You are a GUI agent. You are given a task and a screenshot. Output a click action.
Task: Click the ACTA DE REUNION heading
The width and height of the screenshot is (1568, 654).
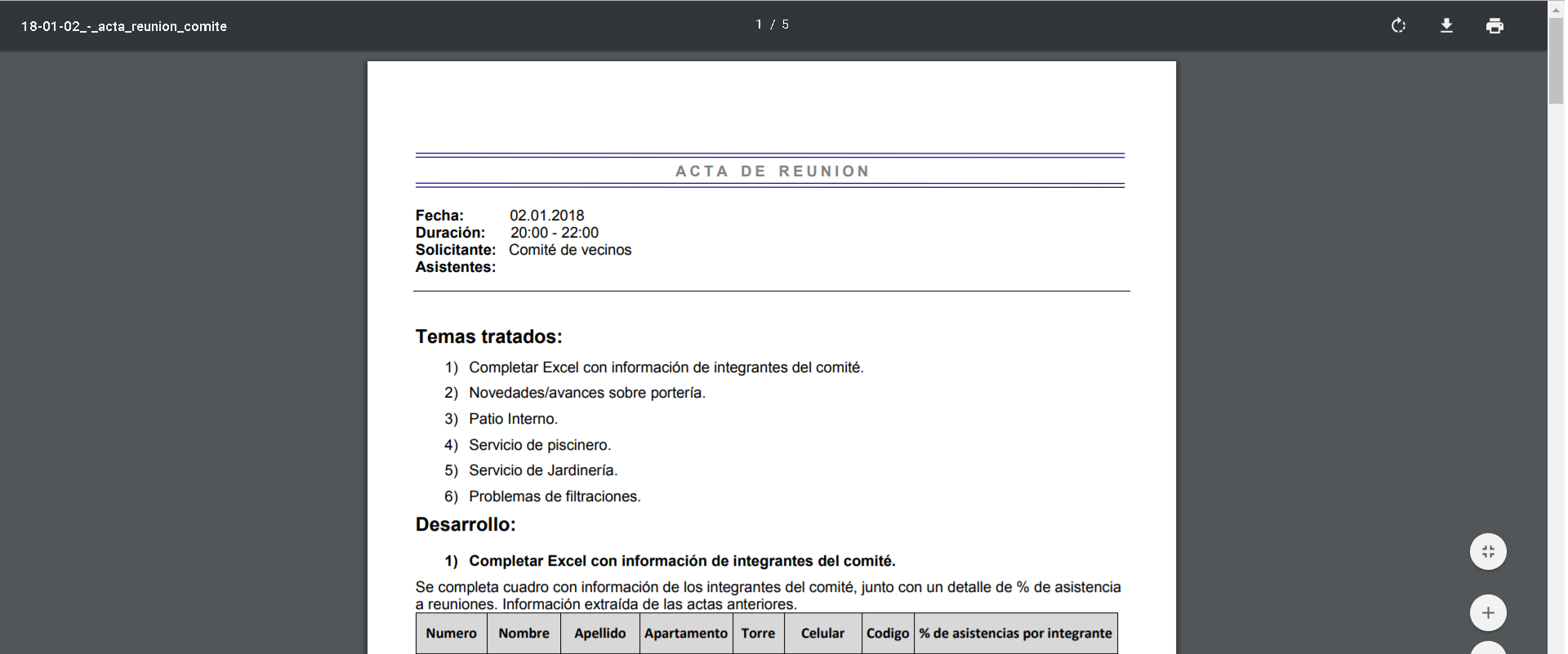click(x=772, y=171)
